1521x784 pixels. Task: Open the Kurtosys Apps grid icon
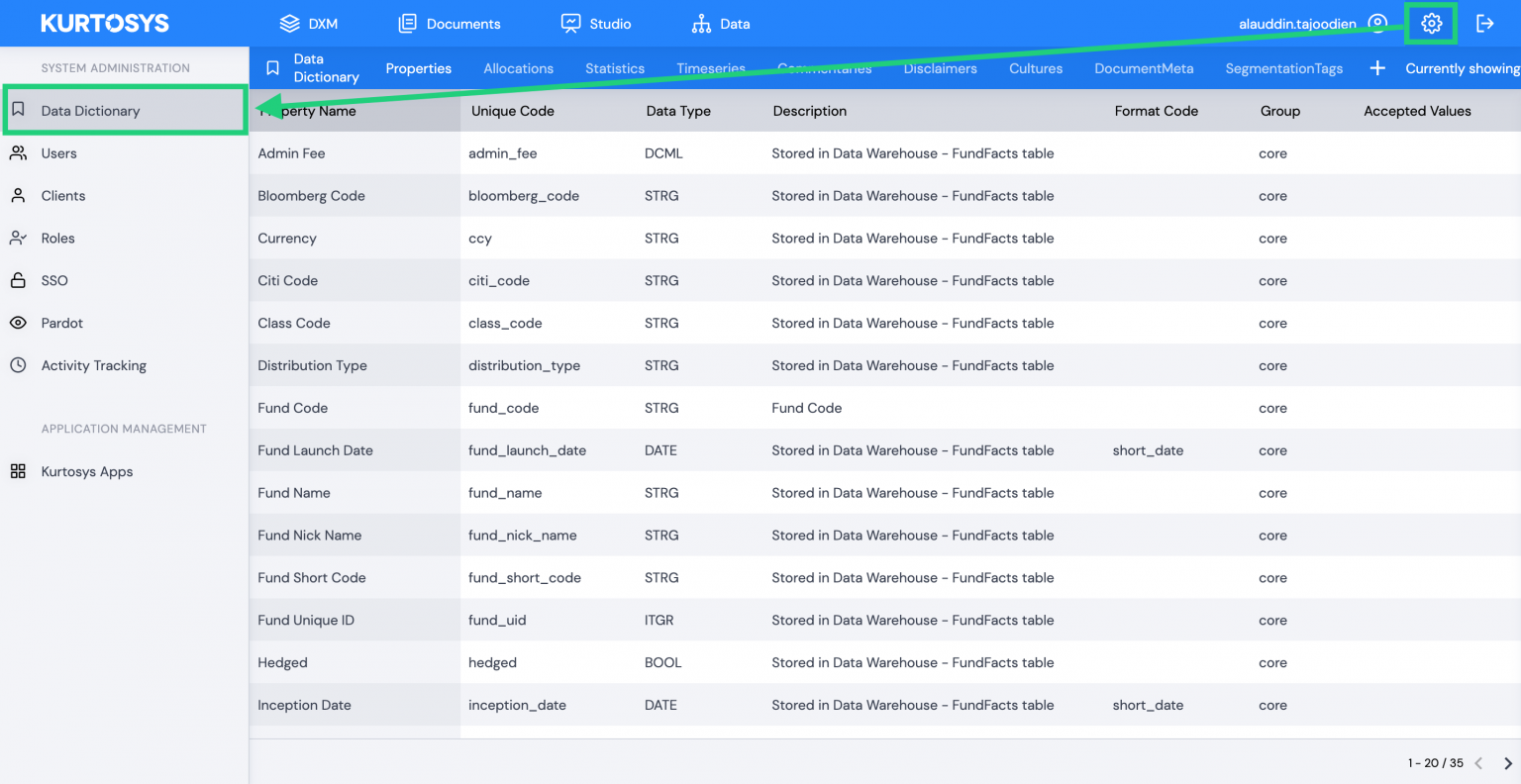[18, 471]
